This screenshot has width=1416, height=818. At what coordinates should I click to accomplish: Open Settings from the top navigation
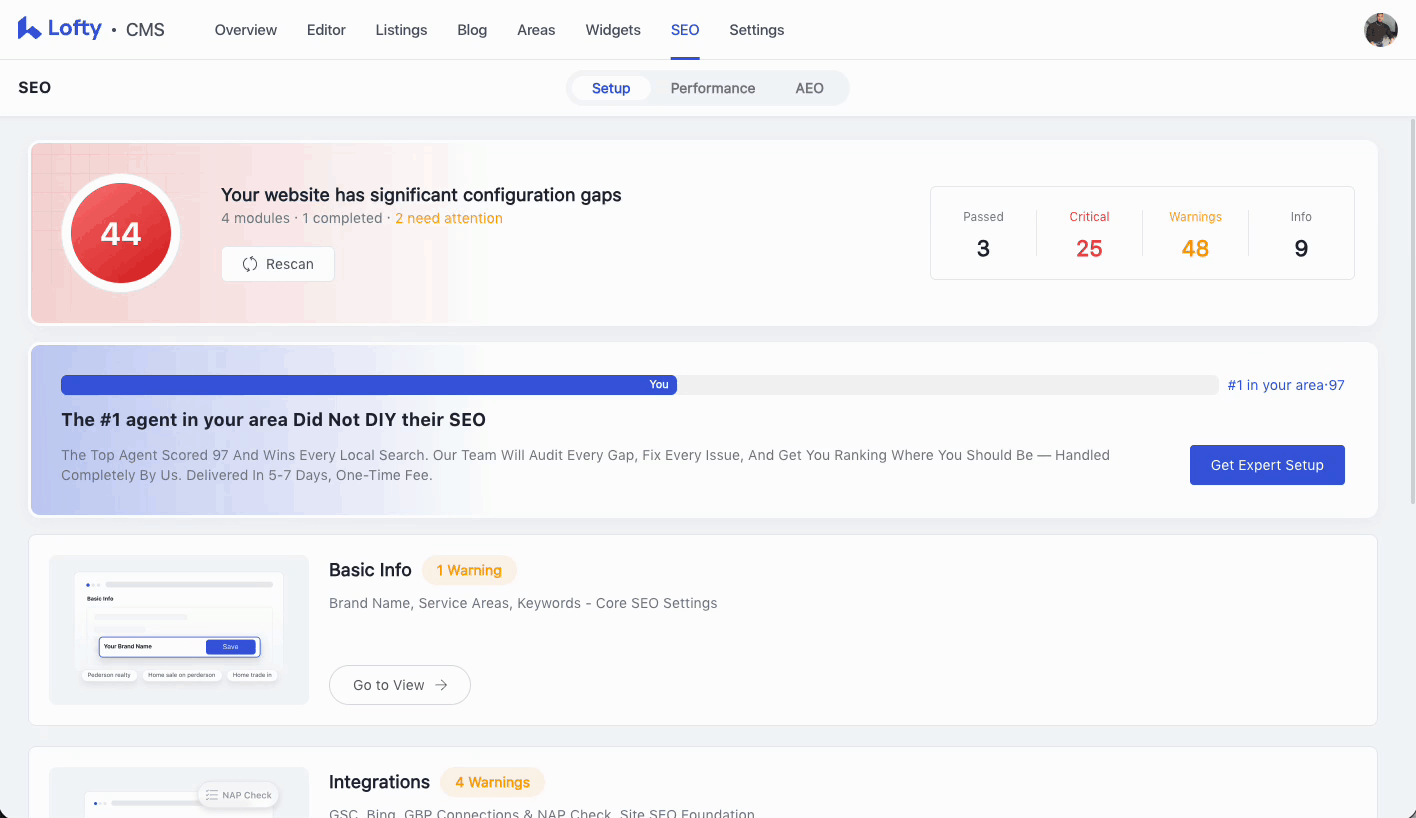(x=756, y=30)
